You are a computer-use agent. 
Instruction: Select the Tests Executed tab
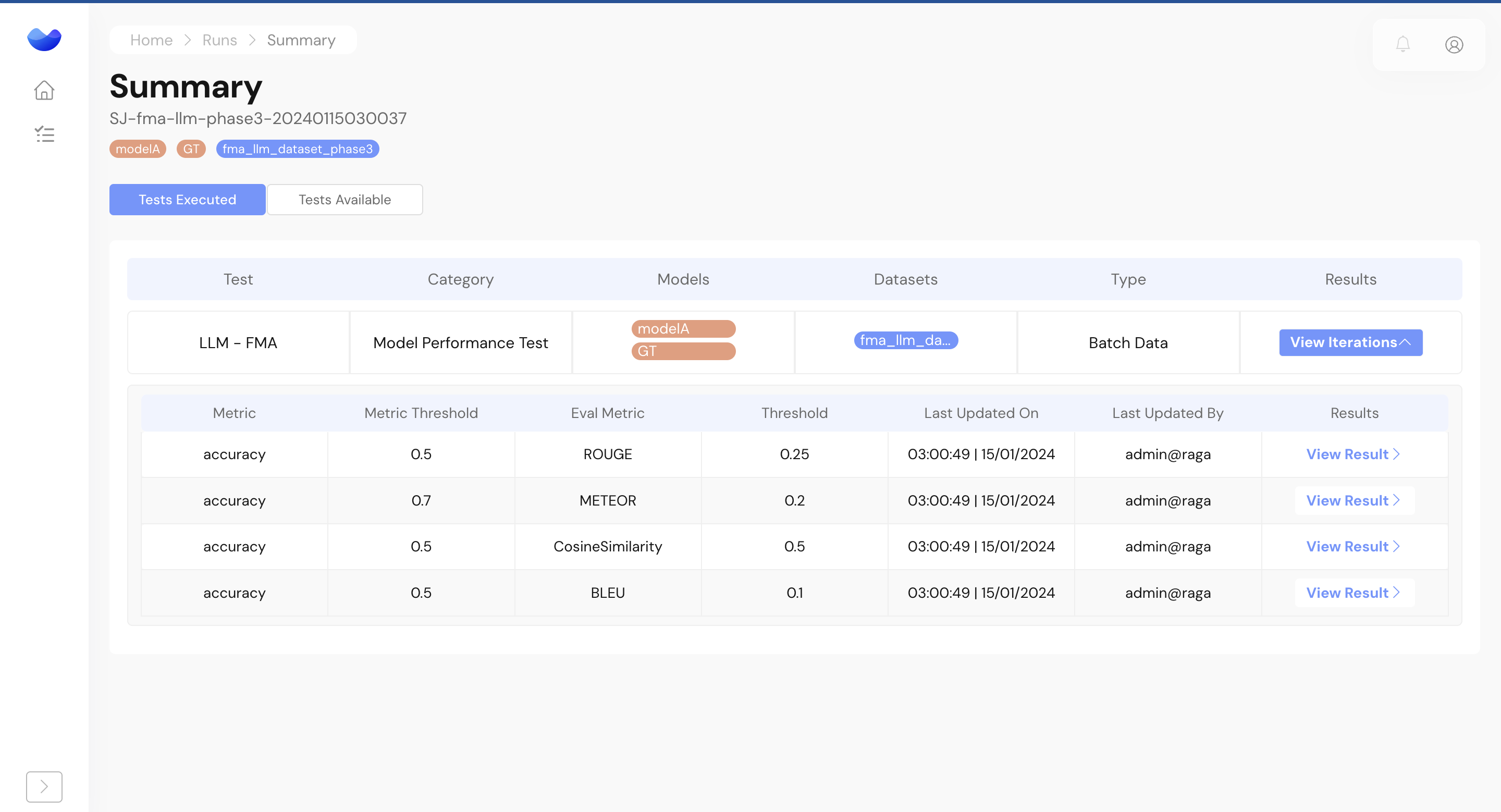coord(187,200)
